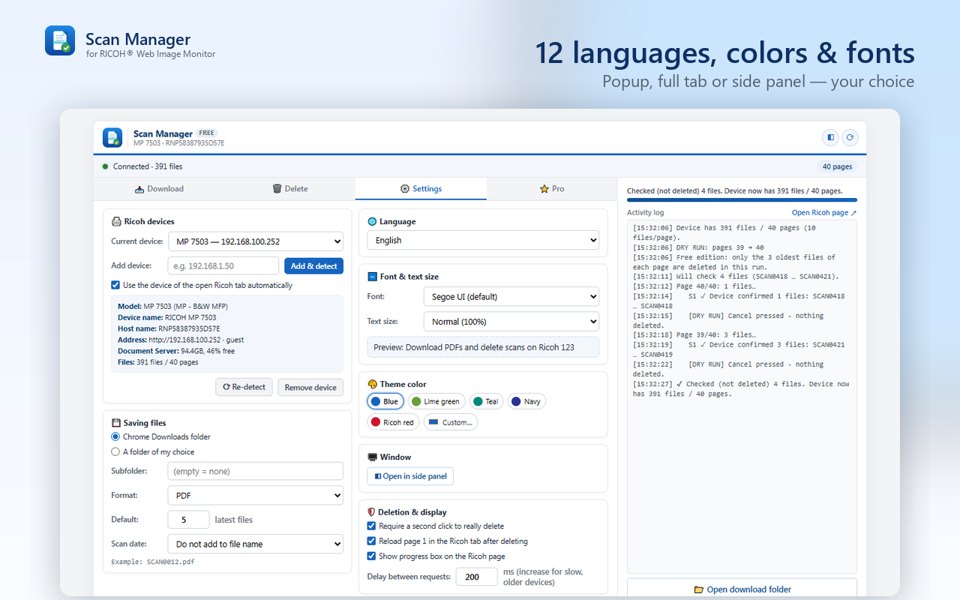The width and height of the screenshot is (960, 600).
Task: Toggle Show progress box on Ricoh page
Action: [371, 557]
